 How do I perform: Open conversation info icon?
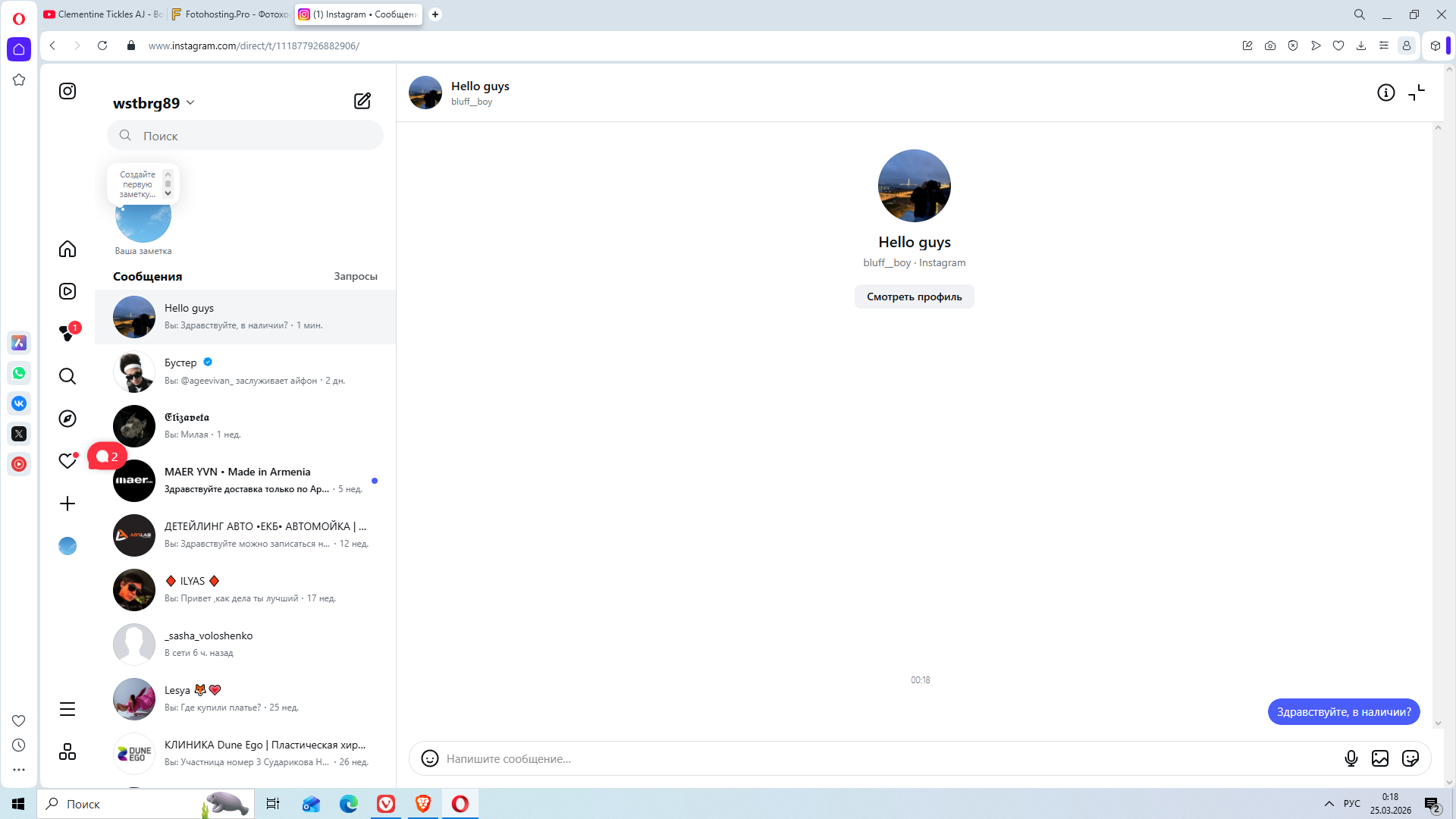point(1385,93)
